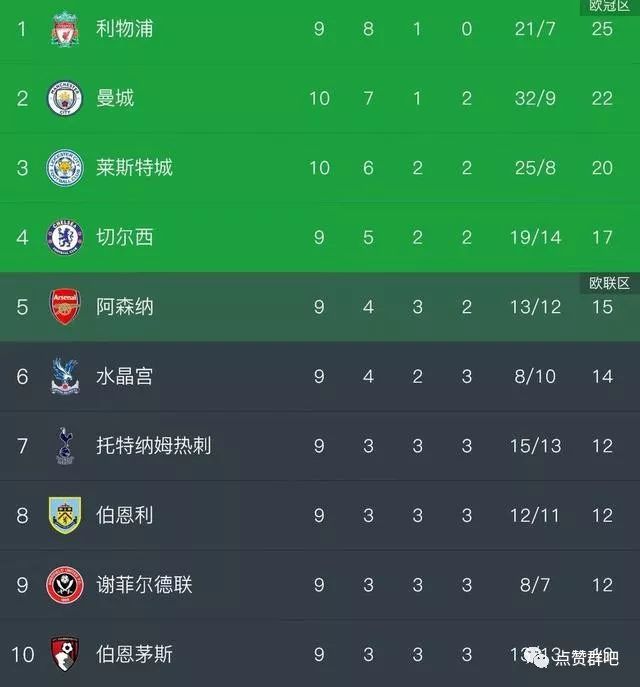This screenshot has width=640, height=687.
Task: Select Arsenal's 15 points value
Action: tap(602, 307)
